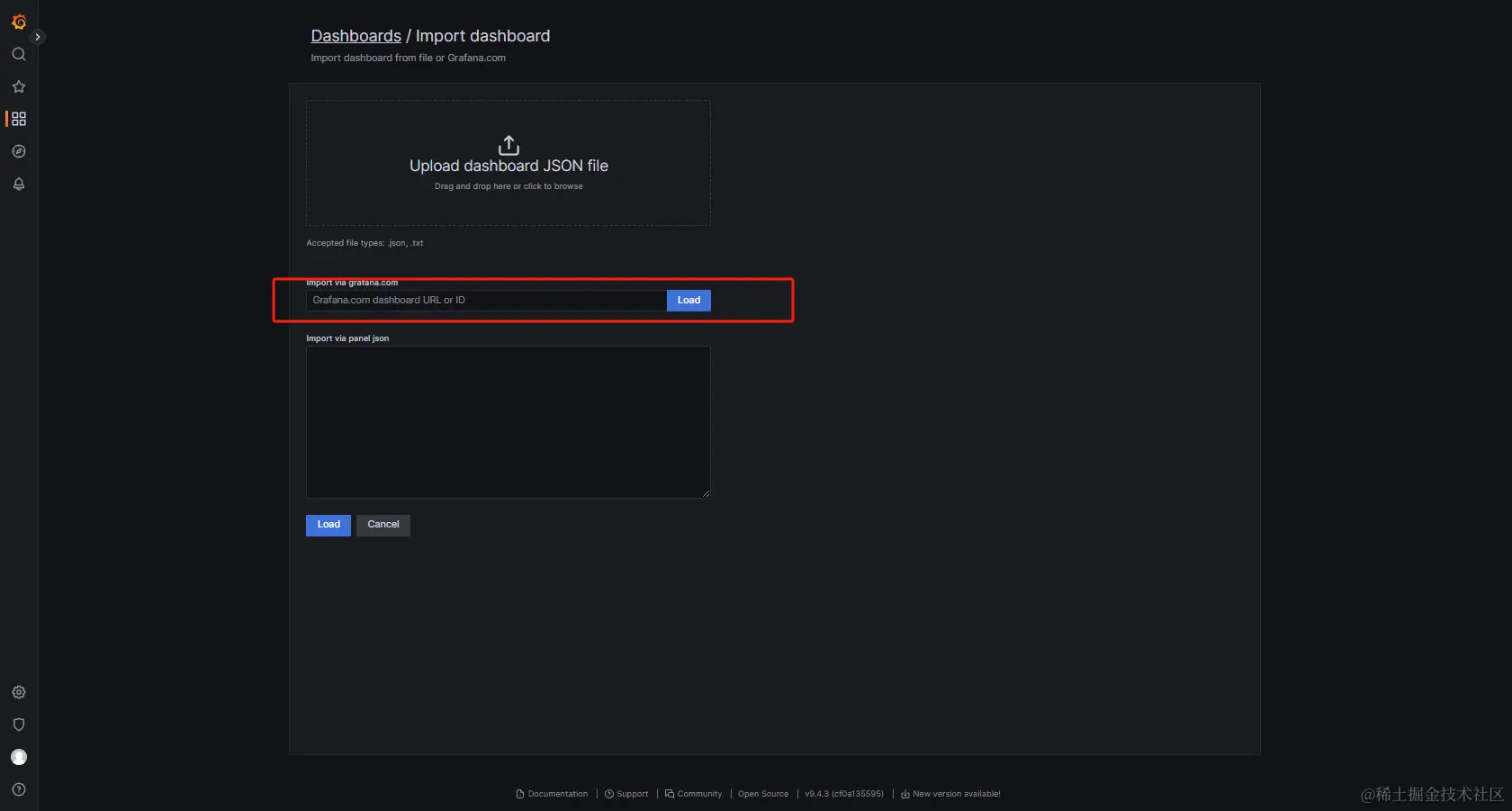Click the Grafana logo home icon

(19, 22)
